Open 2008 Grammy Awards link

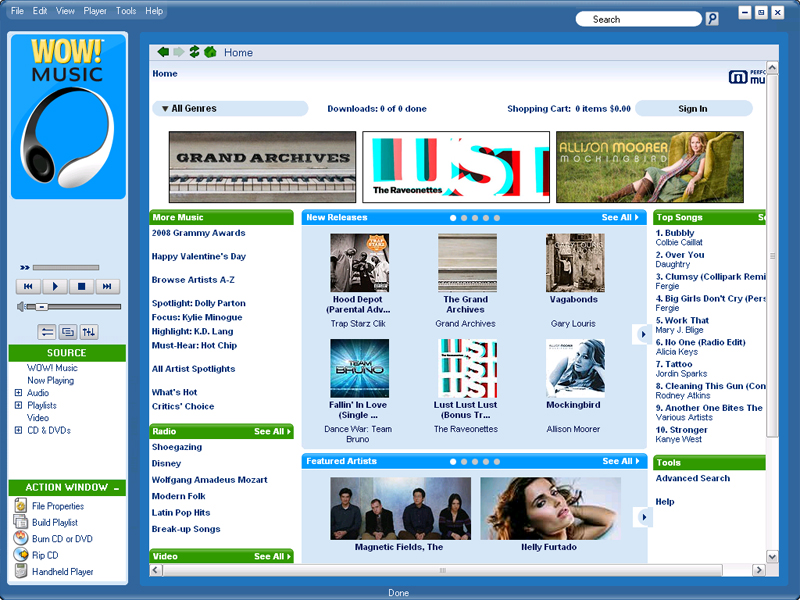[198, 233]
